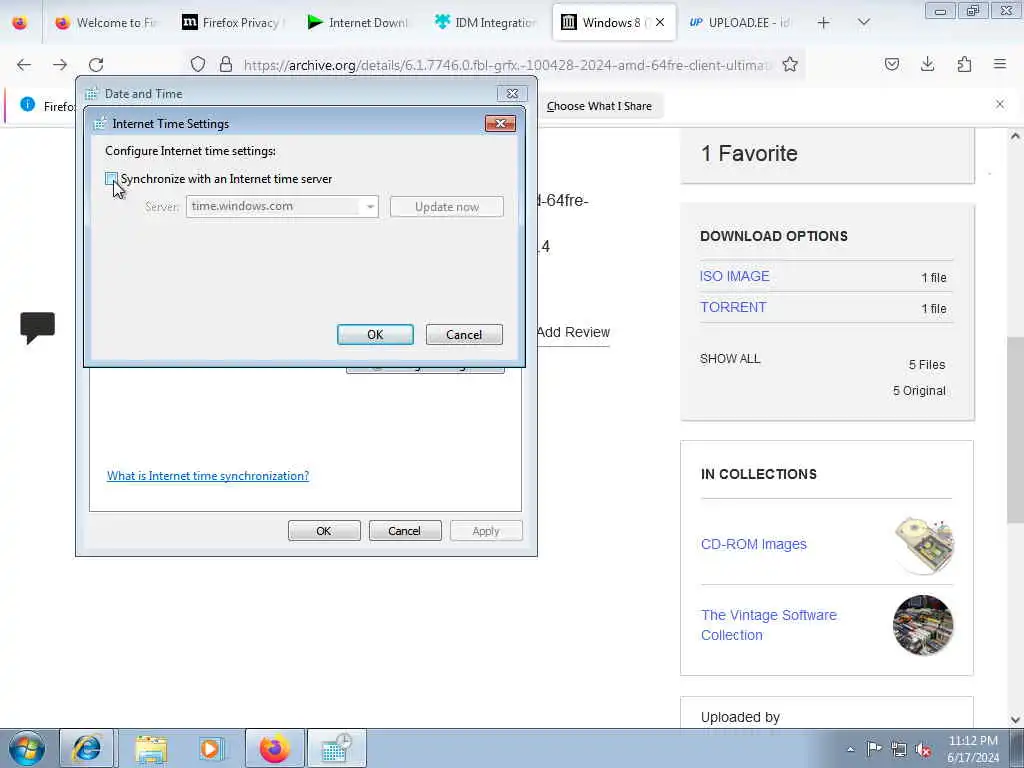
Task: Switch to the UPLOAD.EE tab
Action: [x=740, y=23]
